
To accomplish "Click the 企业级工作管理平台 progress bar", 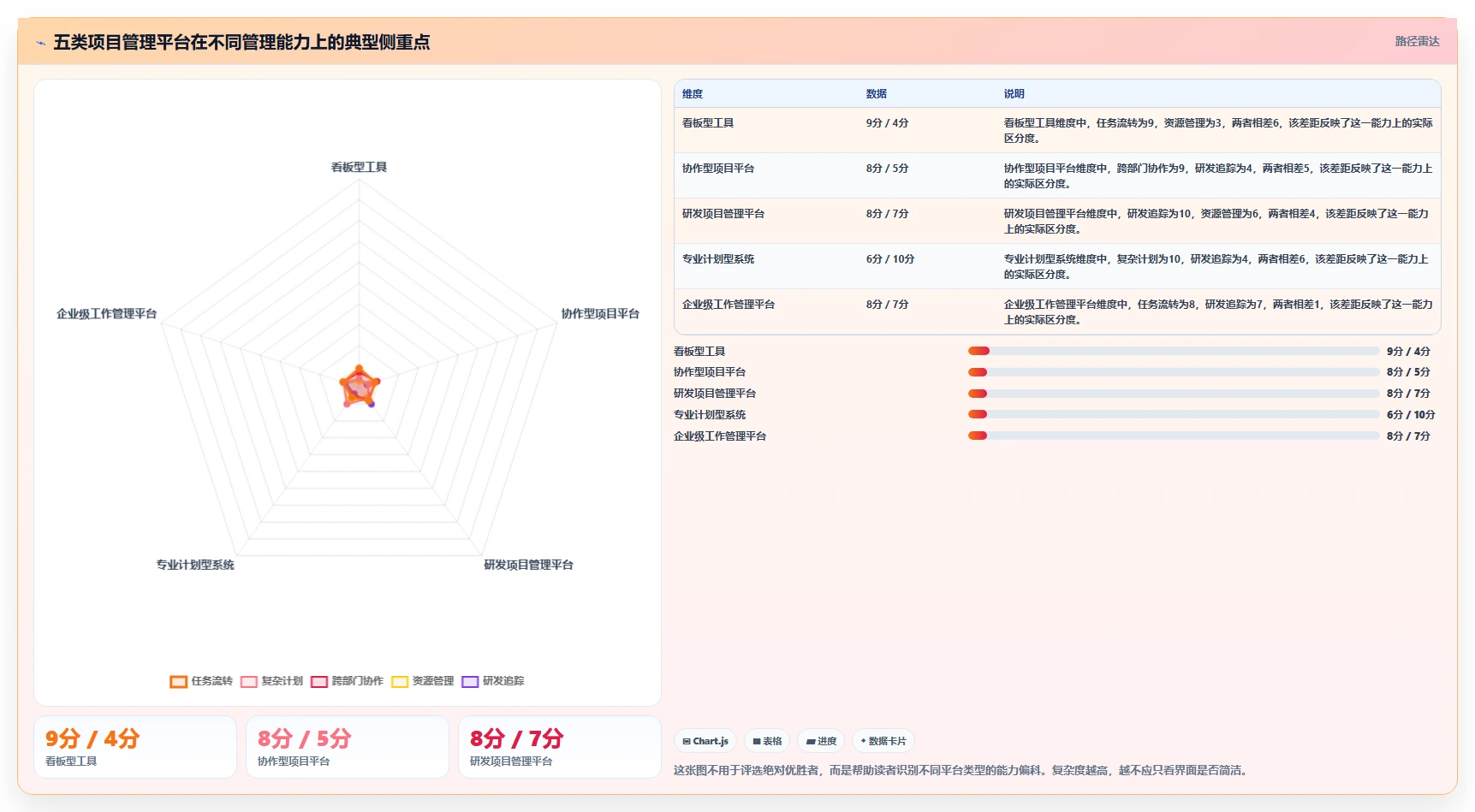I will pyautogui.click(x=1174, y=436).
